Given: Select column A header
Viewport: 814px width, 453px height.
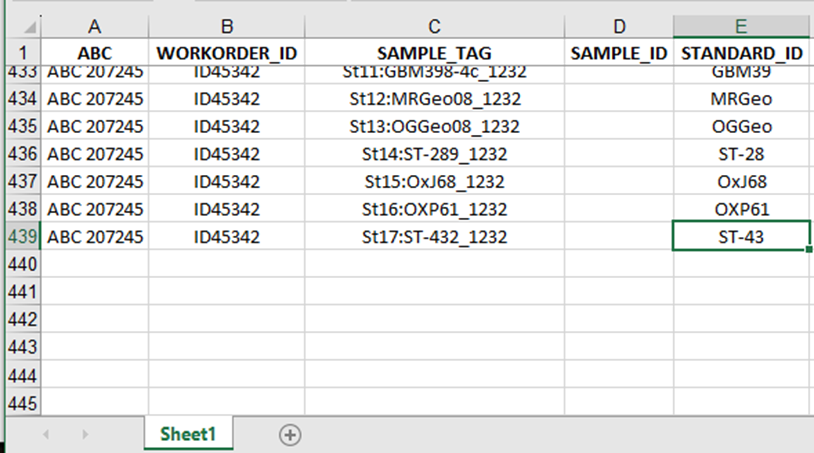Looking at the screenshot, I should tap(94, 25).
